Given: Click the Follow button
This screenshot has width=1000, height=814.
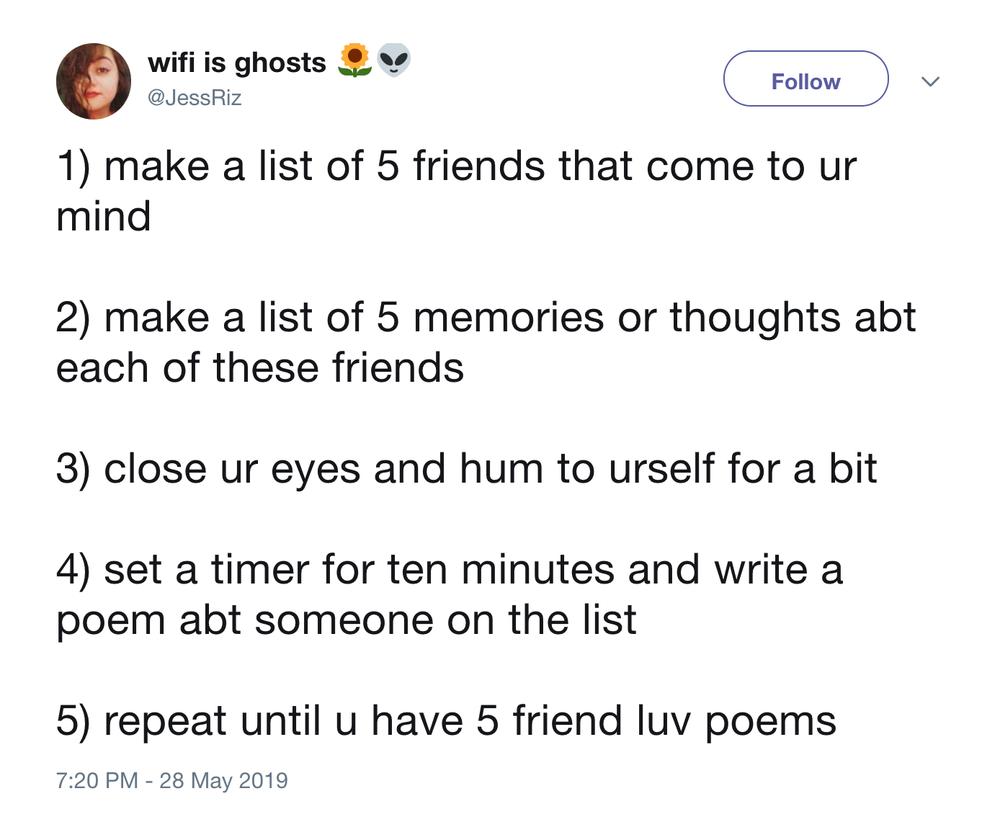Looking at the screenshot, I should 805,78.
